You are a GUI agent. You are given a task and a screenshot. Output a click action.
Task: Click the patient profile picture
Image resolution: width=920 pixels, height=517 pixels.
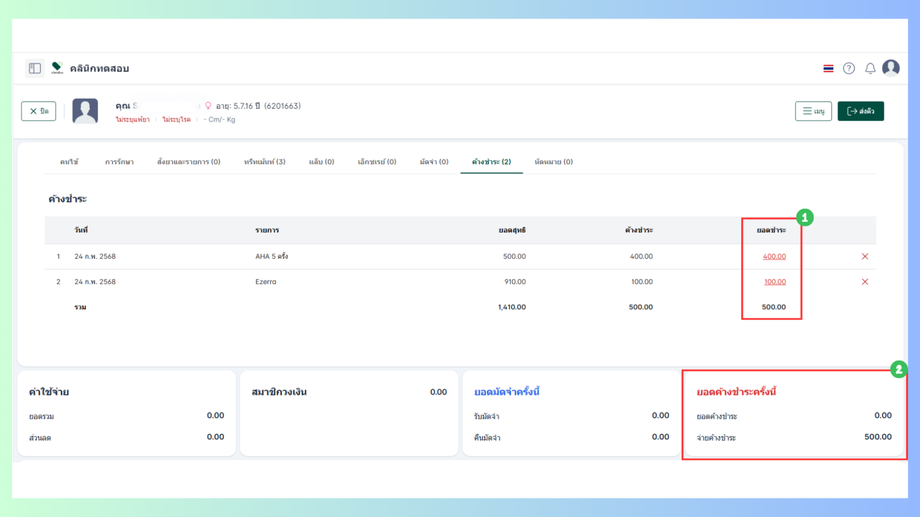pyautogui.click(x=85, y=111)
